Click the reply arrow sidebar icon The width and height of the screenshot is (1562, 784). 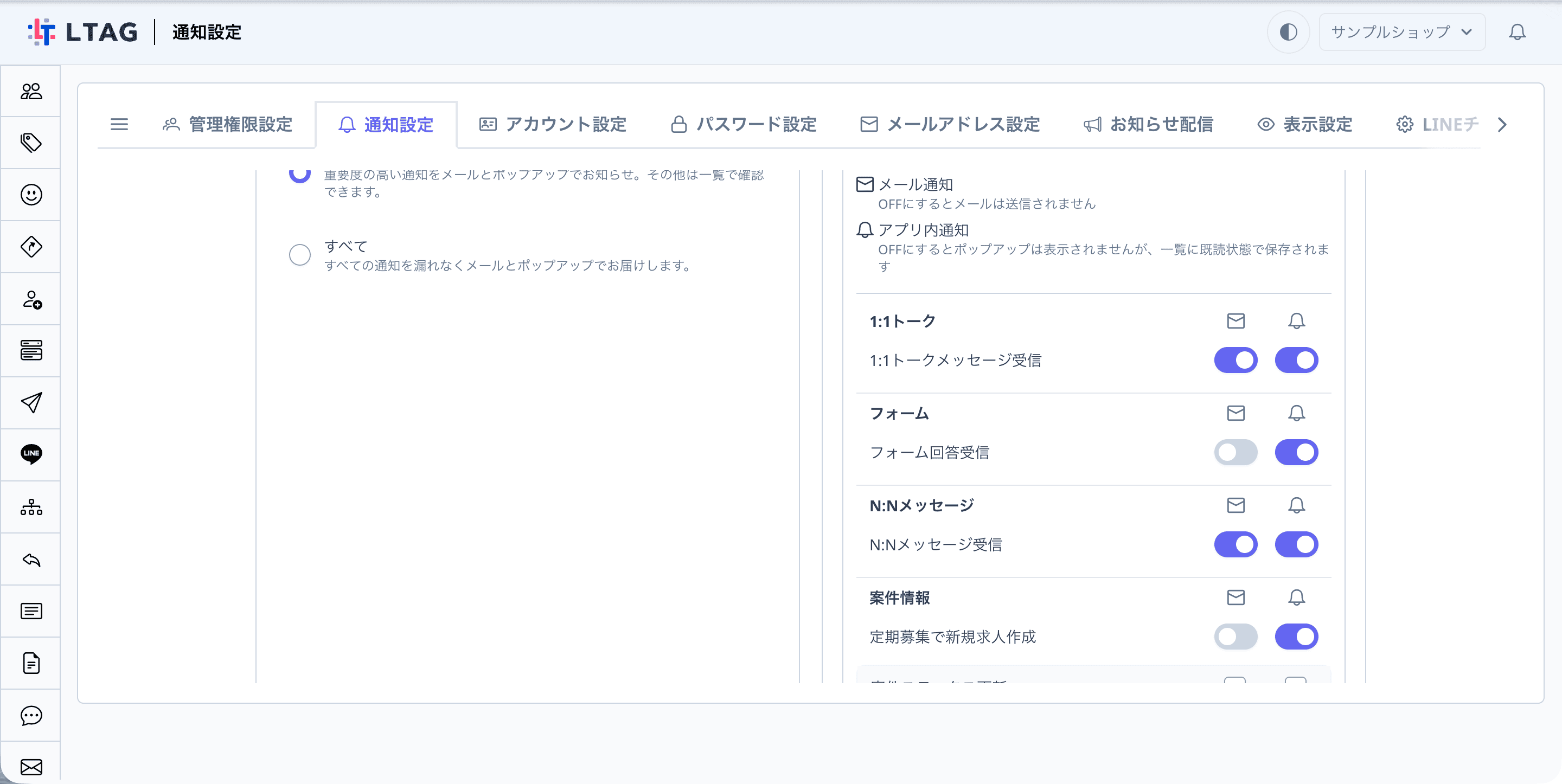click(x=31, y=559)
